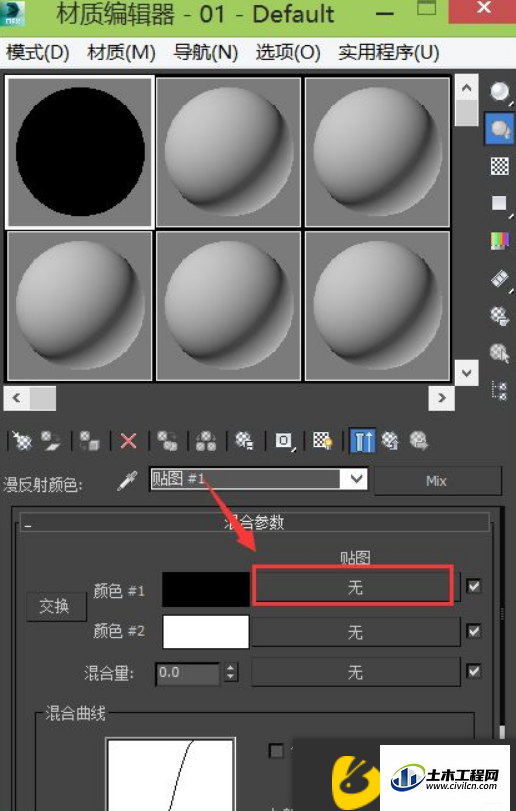Toggle the checkbox for Color #1 map
Screen dimensions: 516x811
click(474, 587)
